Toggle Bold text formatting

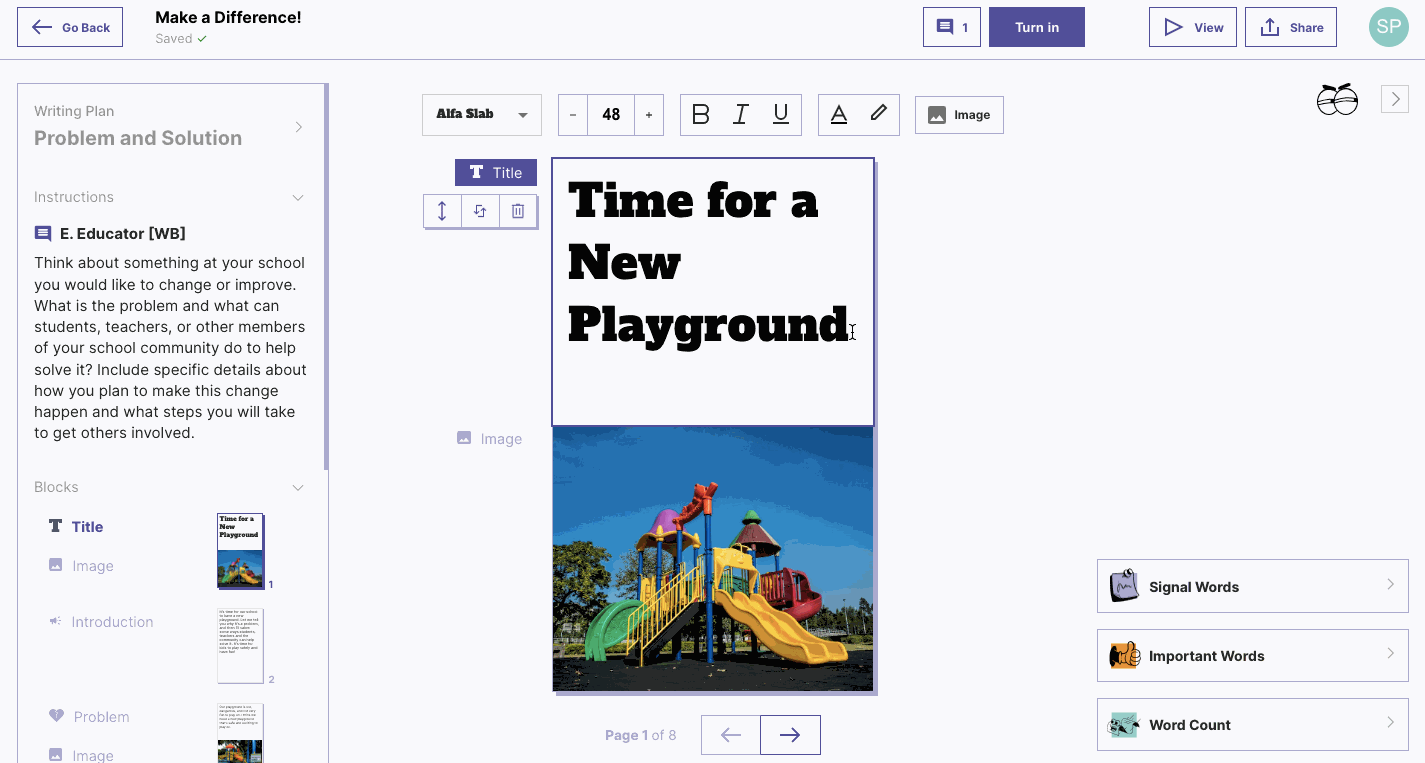[x=701, y=115]
